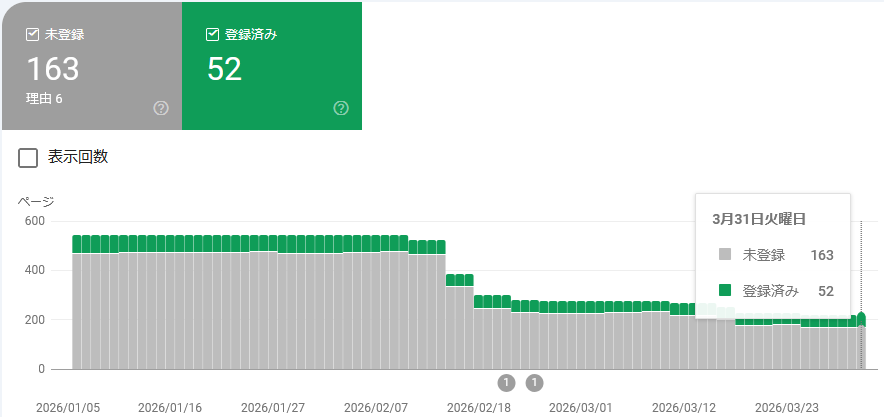Open help icon on the 登録済み card
This screenshot has width=884, height=417.
tap(341, 108)
